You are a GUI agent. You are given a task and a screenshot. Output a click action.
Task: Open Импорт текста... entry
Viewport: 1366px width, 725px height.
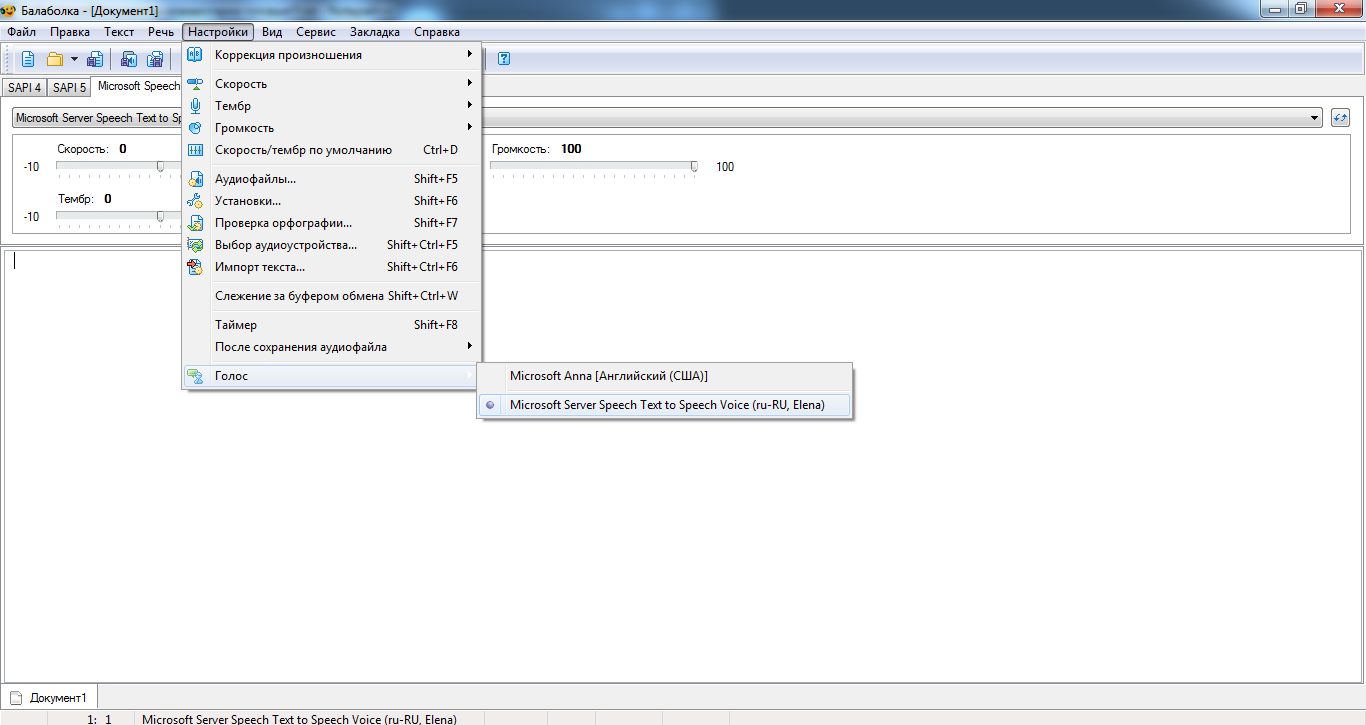coord(331,267)
